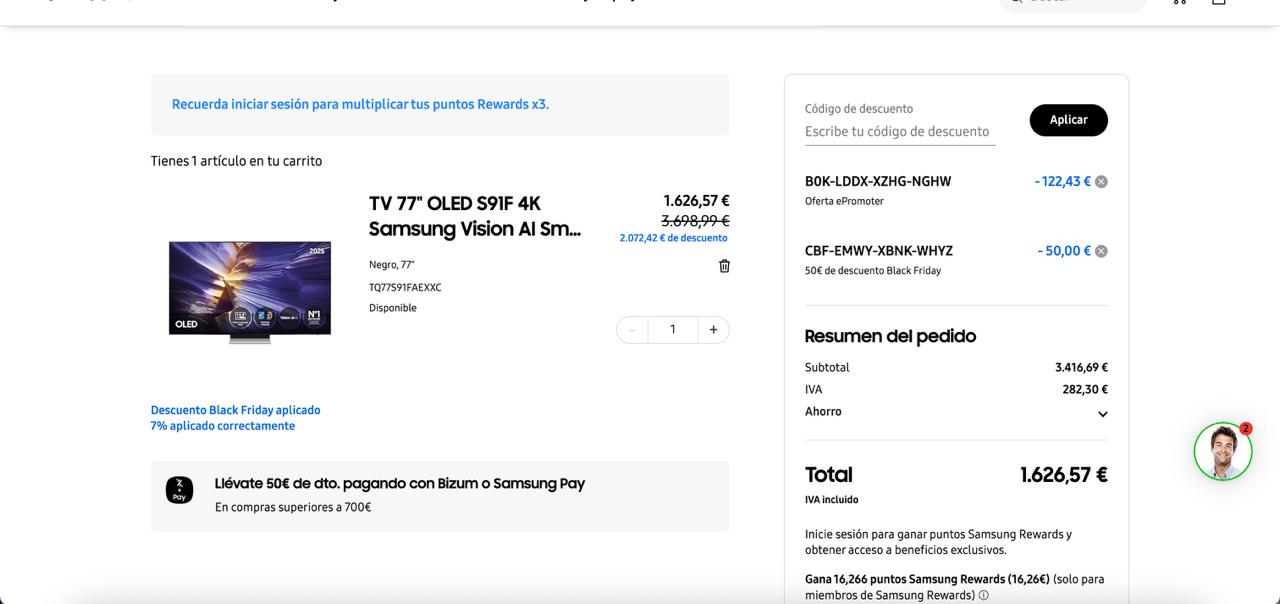Click the quantity number field
Screen dimensions: 1280x604
coord(672,330)
